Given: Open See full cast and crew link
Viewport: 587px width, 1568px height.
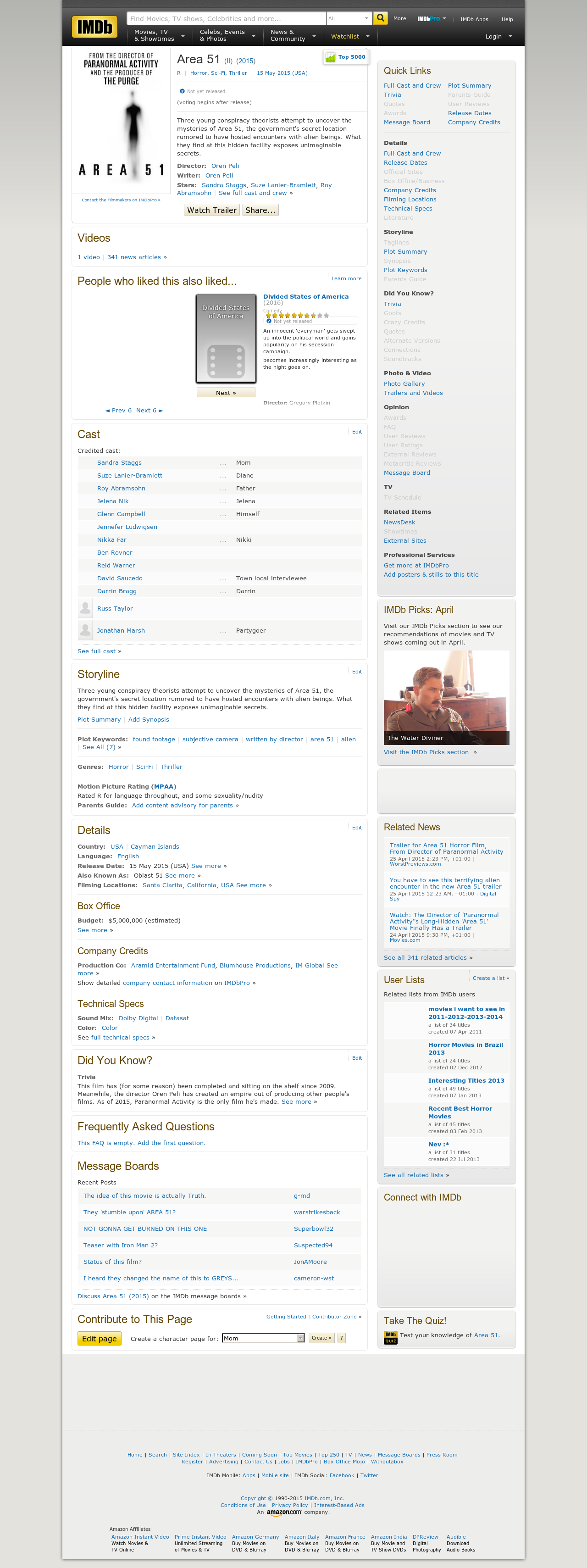Looking at the screenshot, I should click(x=252, y=194).
